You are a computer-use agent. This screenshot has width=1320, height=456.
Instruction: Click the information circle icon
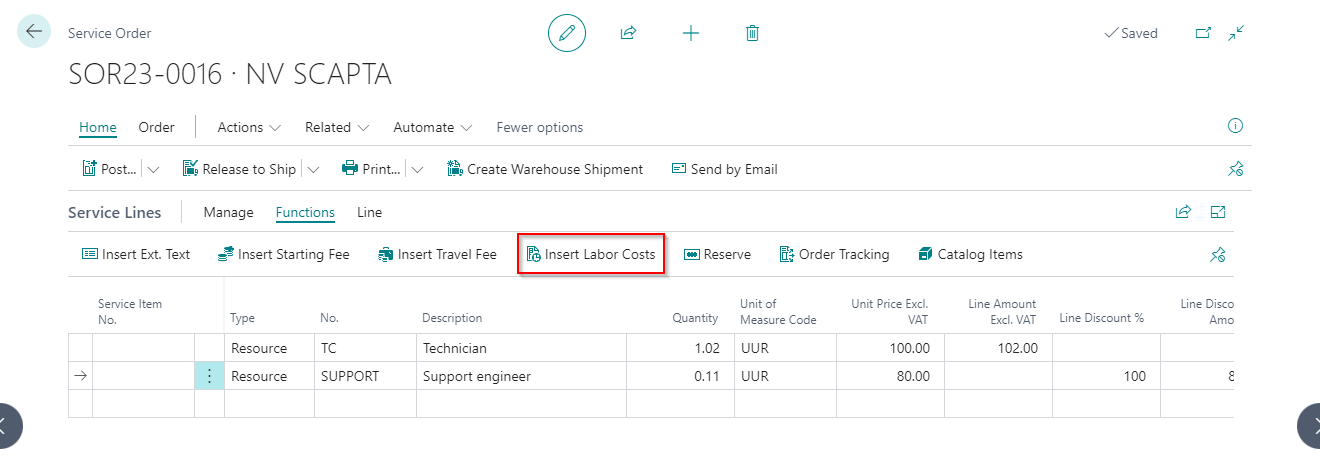pos(1235,126)
